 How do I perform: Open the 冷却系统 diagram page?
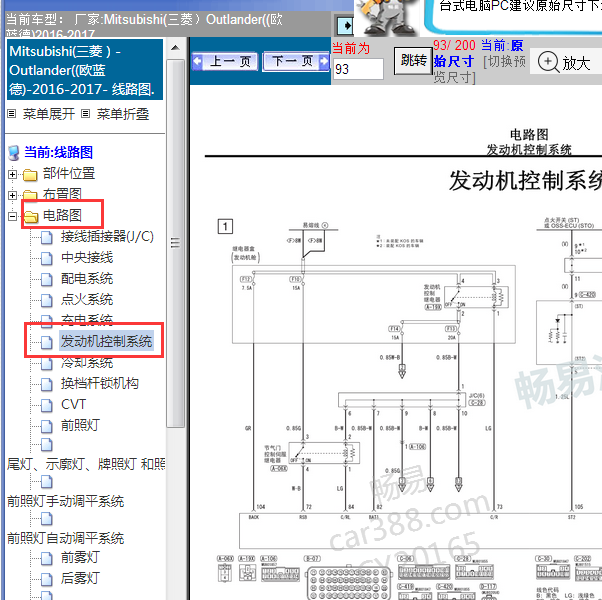(x=87, y=363)
